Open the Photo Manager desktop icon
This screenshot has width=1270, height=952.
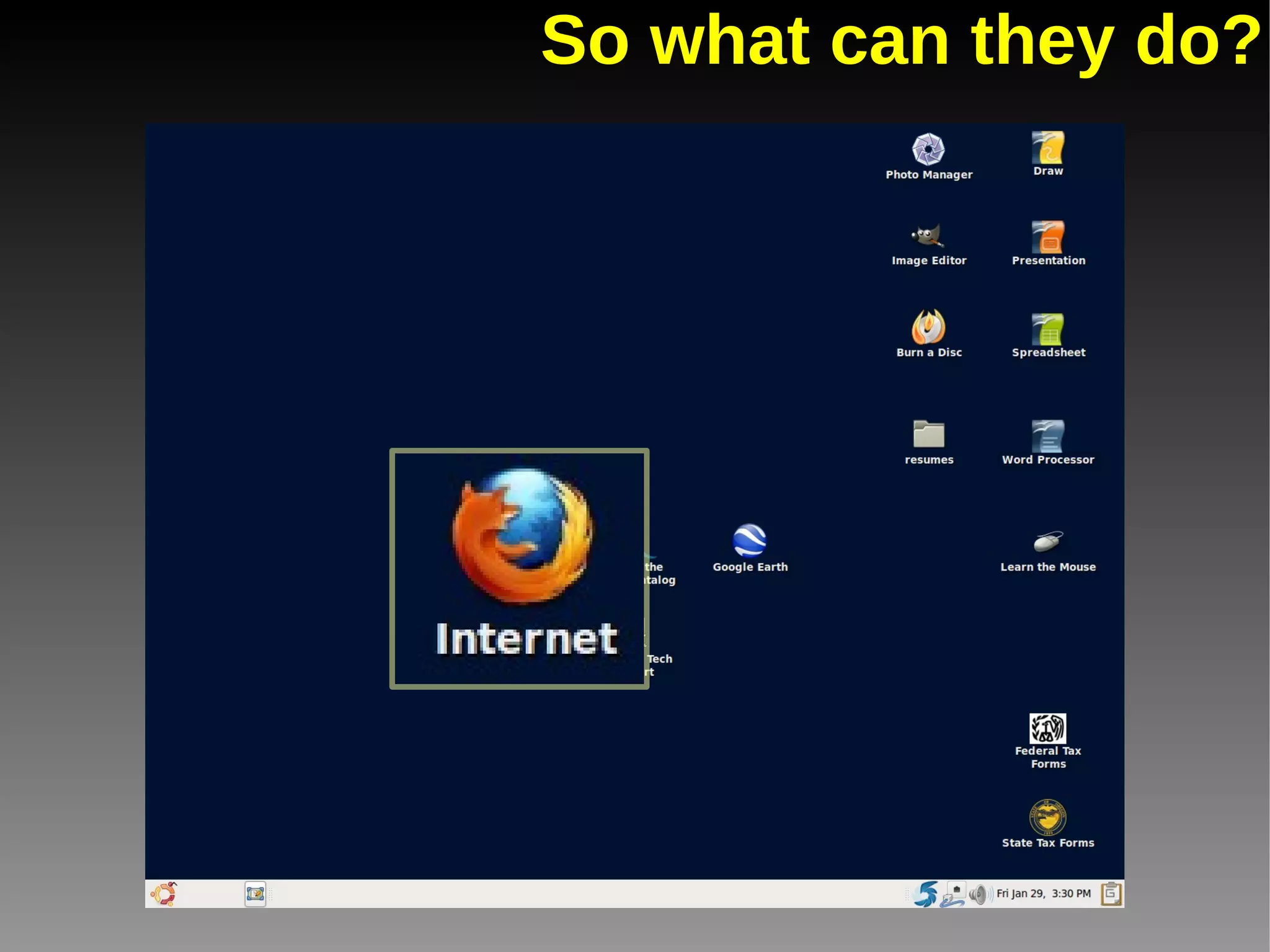coord(928,149)
